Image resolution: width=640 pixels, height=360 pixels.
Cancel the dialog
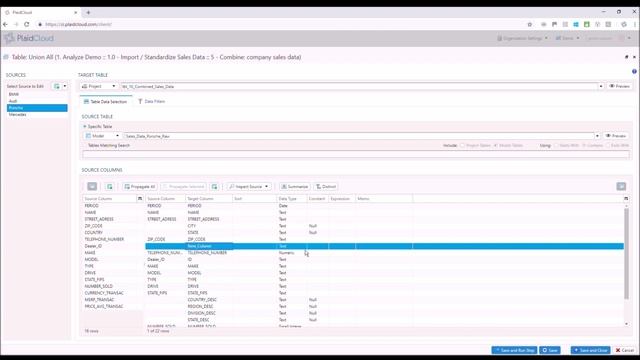click(624, 350)
